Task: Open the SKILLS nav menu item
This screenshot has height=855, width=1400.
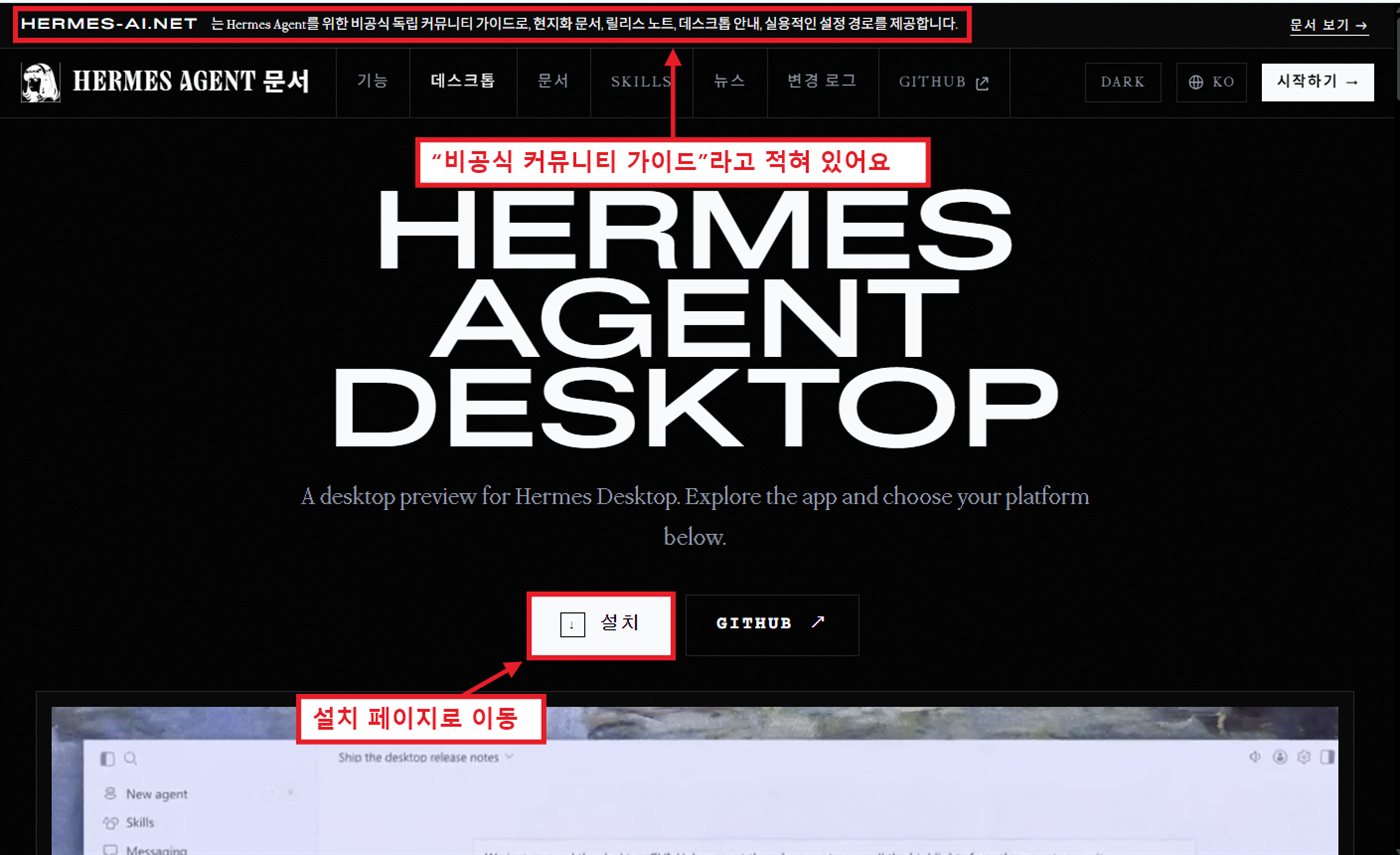Action: tap(640, 82)
